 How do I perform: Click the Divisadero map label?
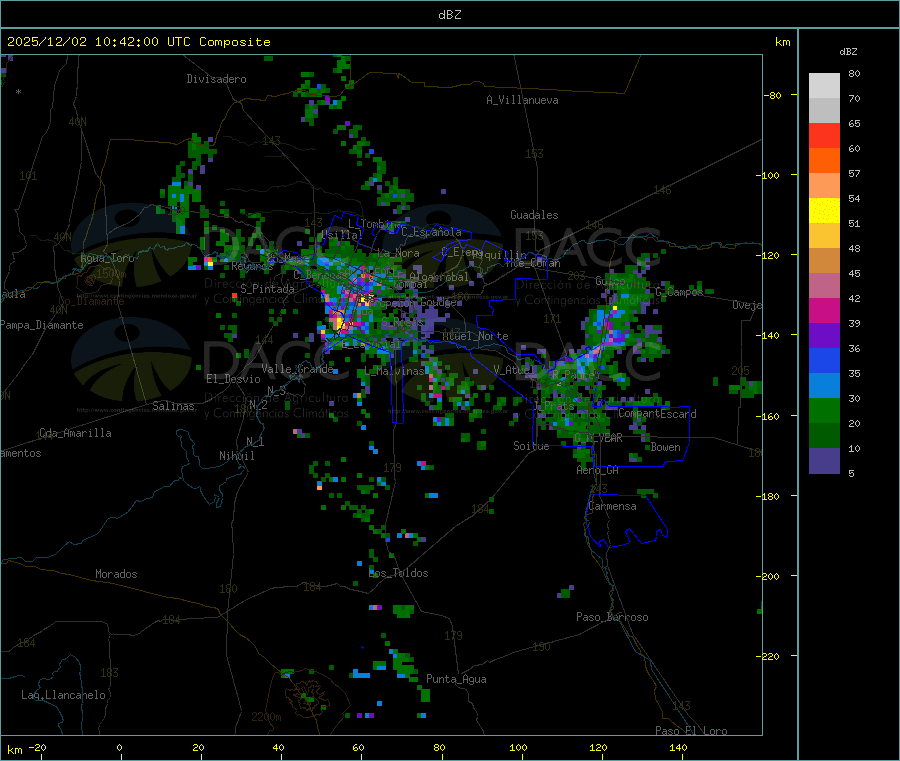click(x=216, y=79)
